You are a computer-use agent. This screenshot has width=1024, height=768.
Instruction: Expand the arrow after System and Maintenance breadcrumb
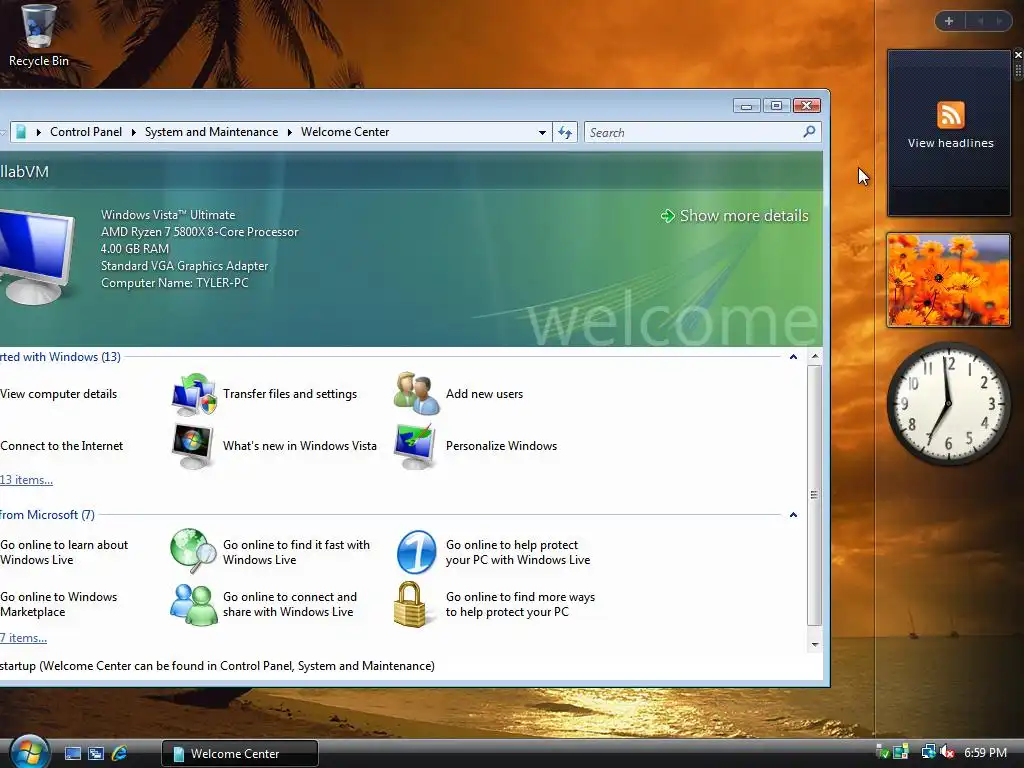pos(289,132)
